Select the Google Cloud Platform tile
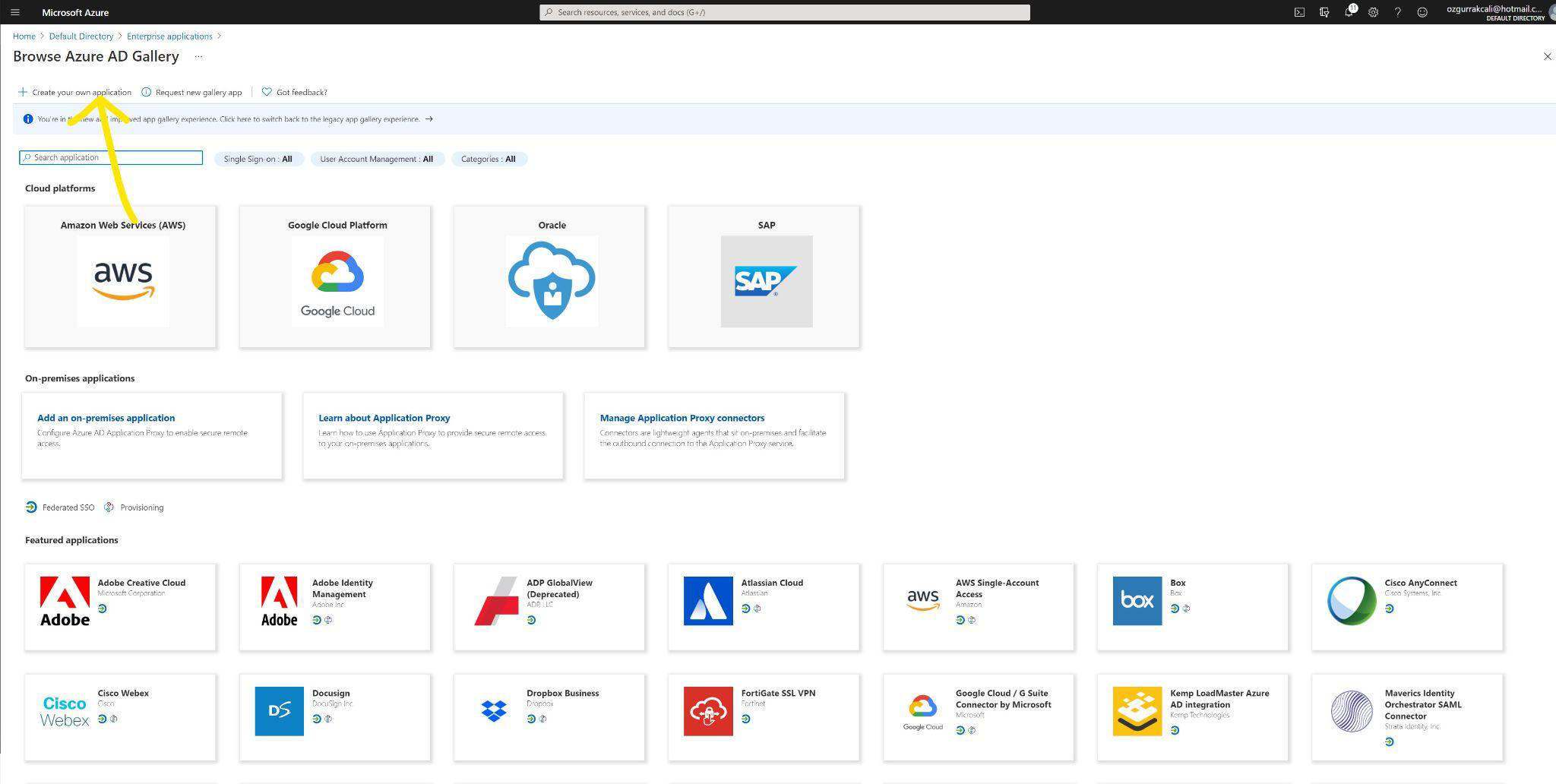The width and height of the screenshot is (1556, 784). (x=335, y=277)
